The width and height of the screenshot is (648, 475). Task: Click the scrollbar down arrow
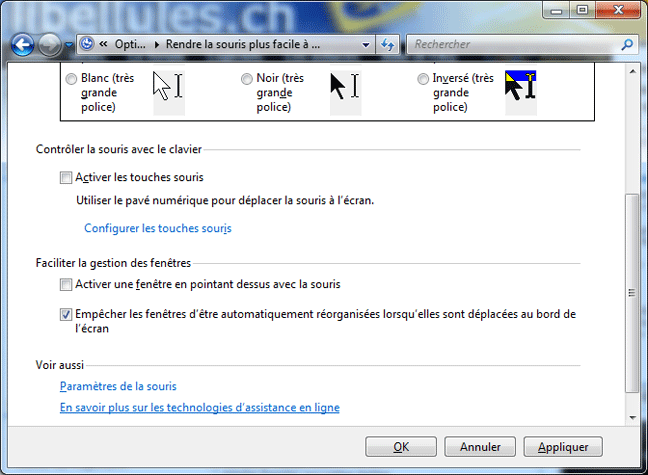(633, 418)
